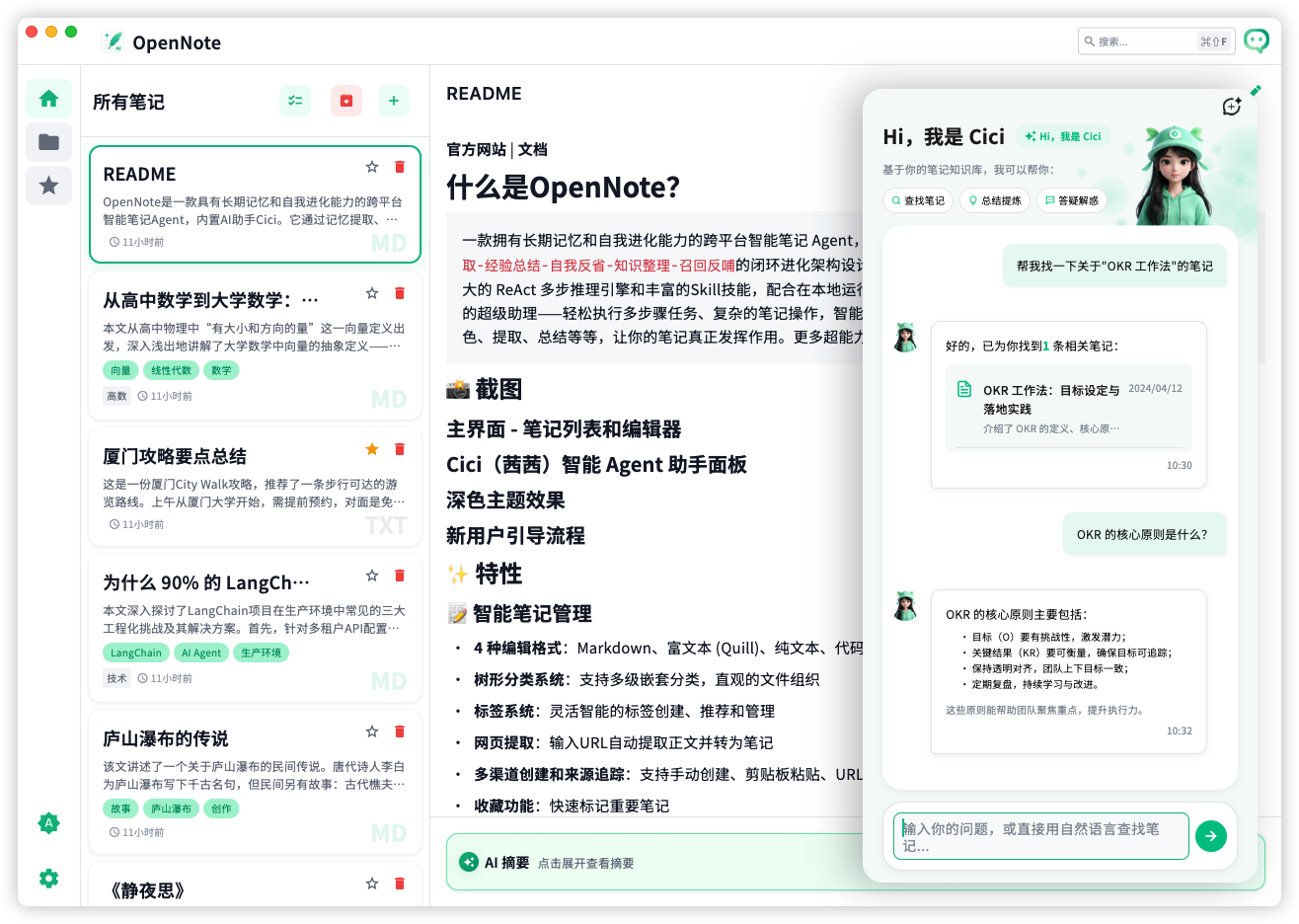
Task: Click the 总结提炼 suggestion chip
Action: (x=995, y=200)
